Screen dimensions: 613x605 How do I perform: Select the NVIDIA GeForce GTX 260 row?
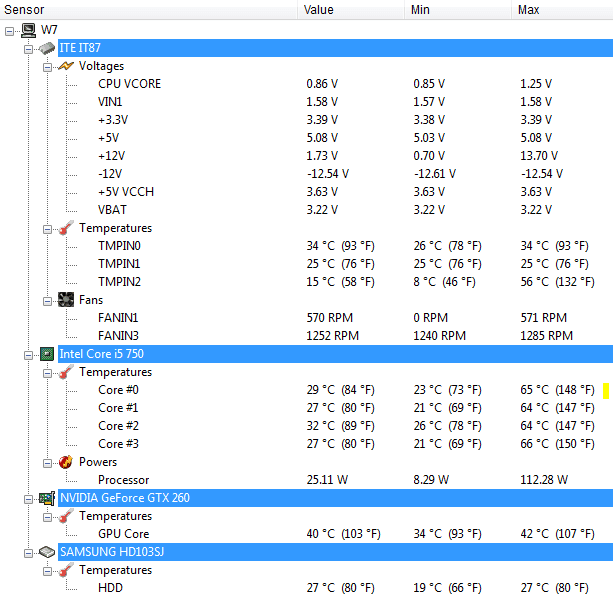335,498
